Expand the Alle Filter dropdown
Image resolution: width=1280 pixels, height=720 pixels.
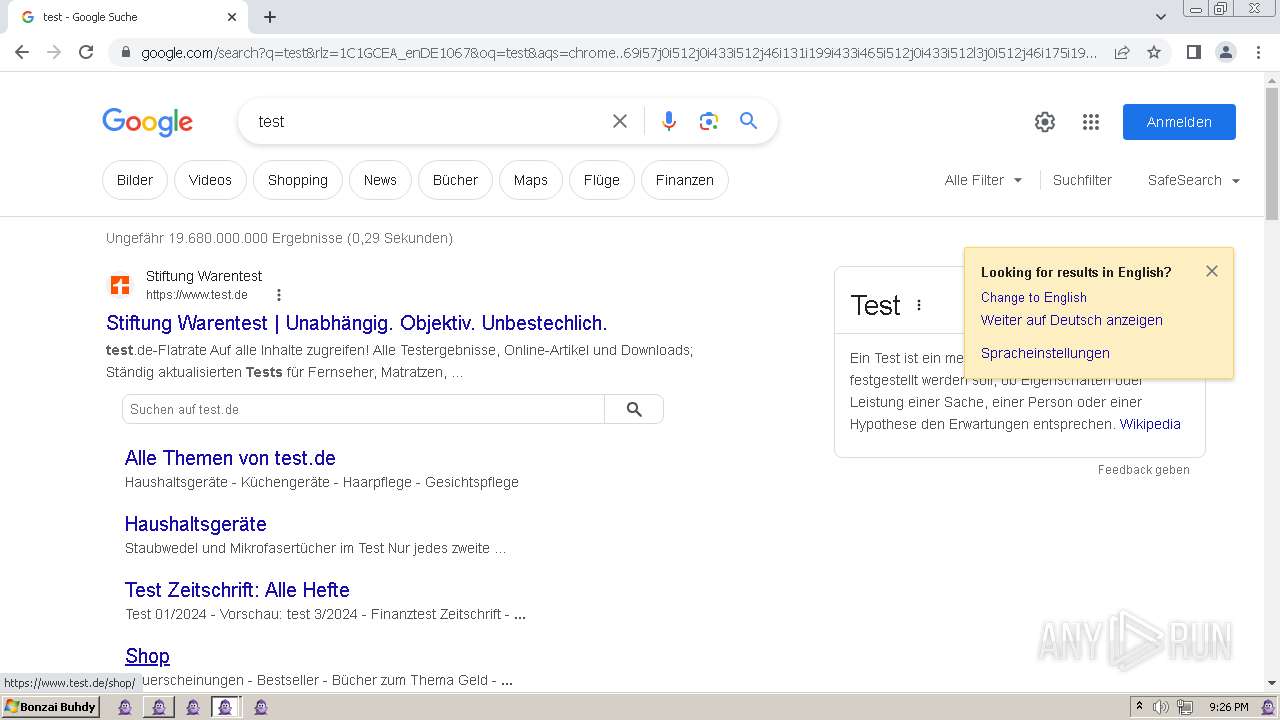pos(983,180)
